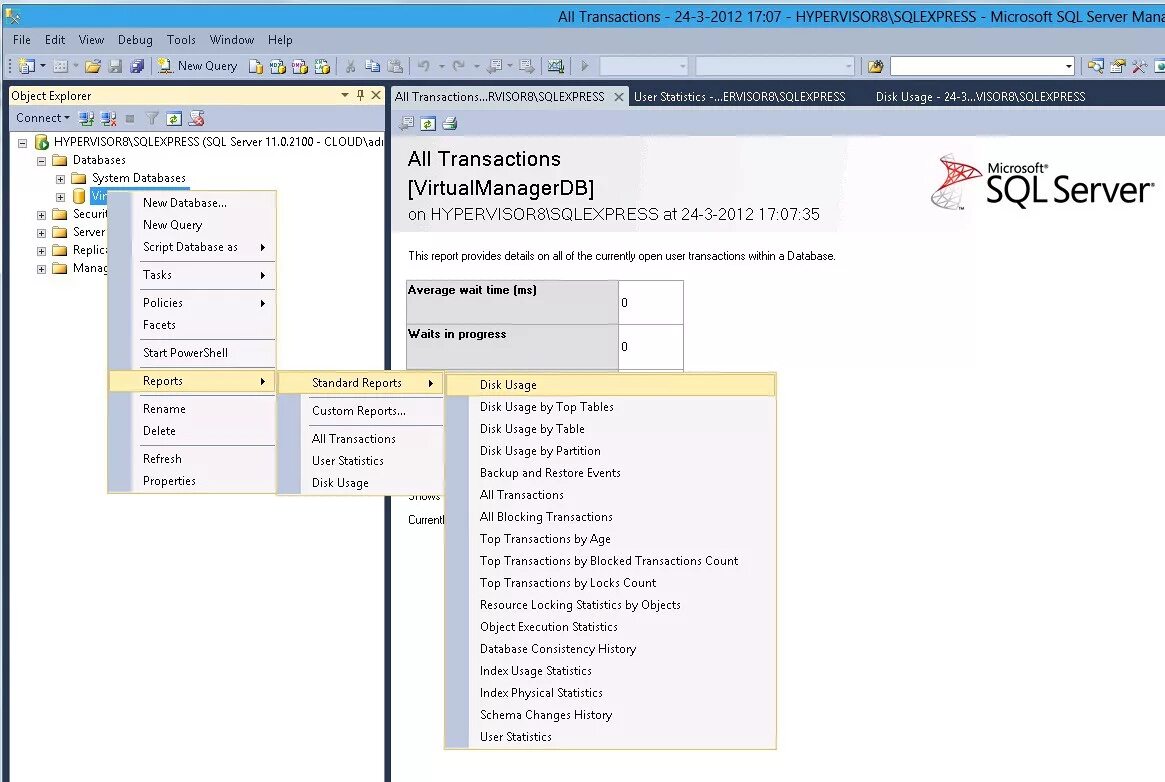Click the Filter funnel icon in Object Explorer
This screenshot has width=1165, height=782.
(x=152, y=118)
